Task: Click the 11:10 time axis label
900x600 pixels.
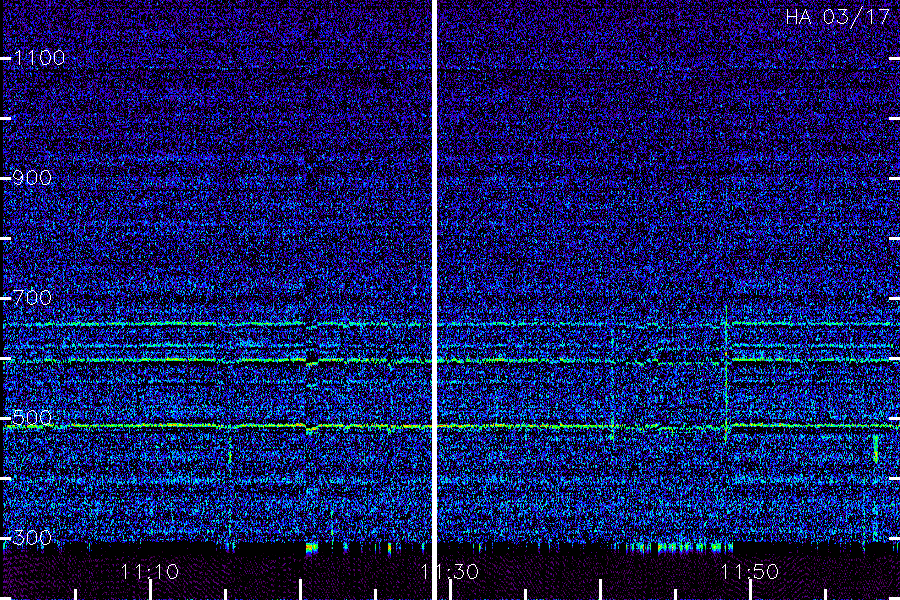Action: pos(150,572)
